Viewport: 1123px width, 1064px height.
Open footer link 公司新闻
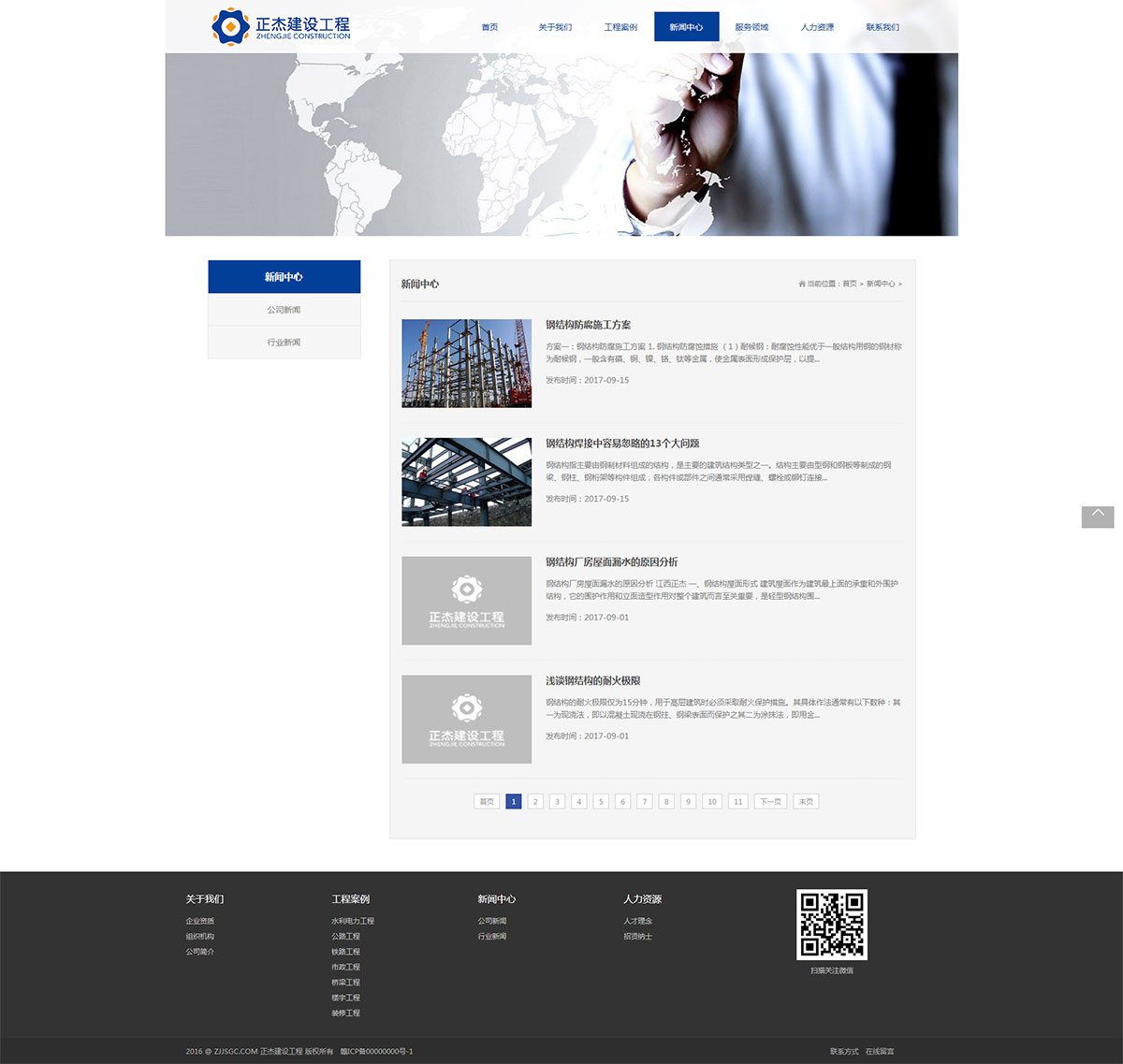492,921
